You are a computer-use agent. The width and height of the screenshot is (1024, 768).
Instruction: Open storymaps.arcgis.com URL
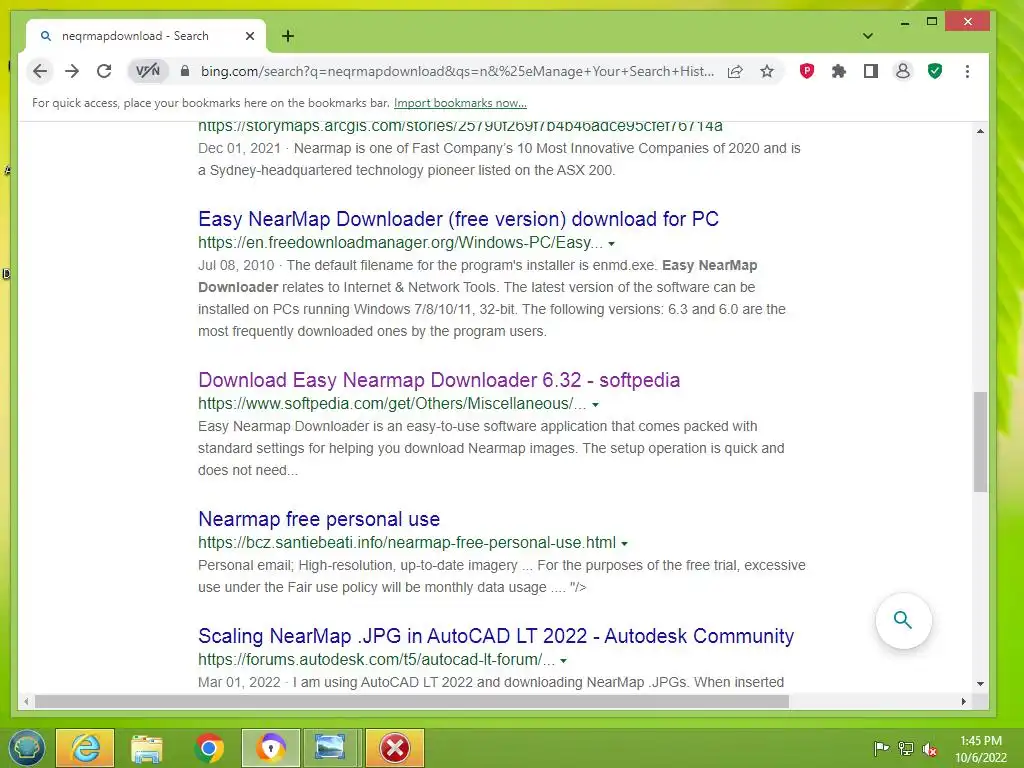click(460, 126)
